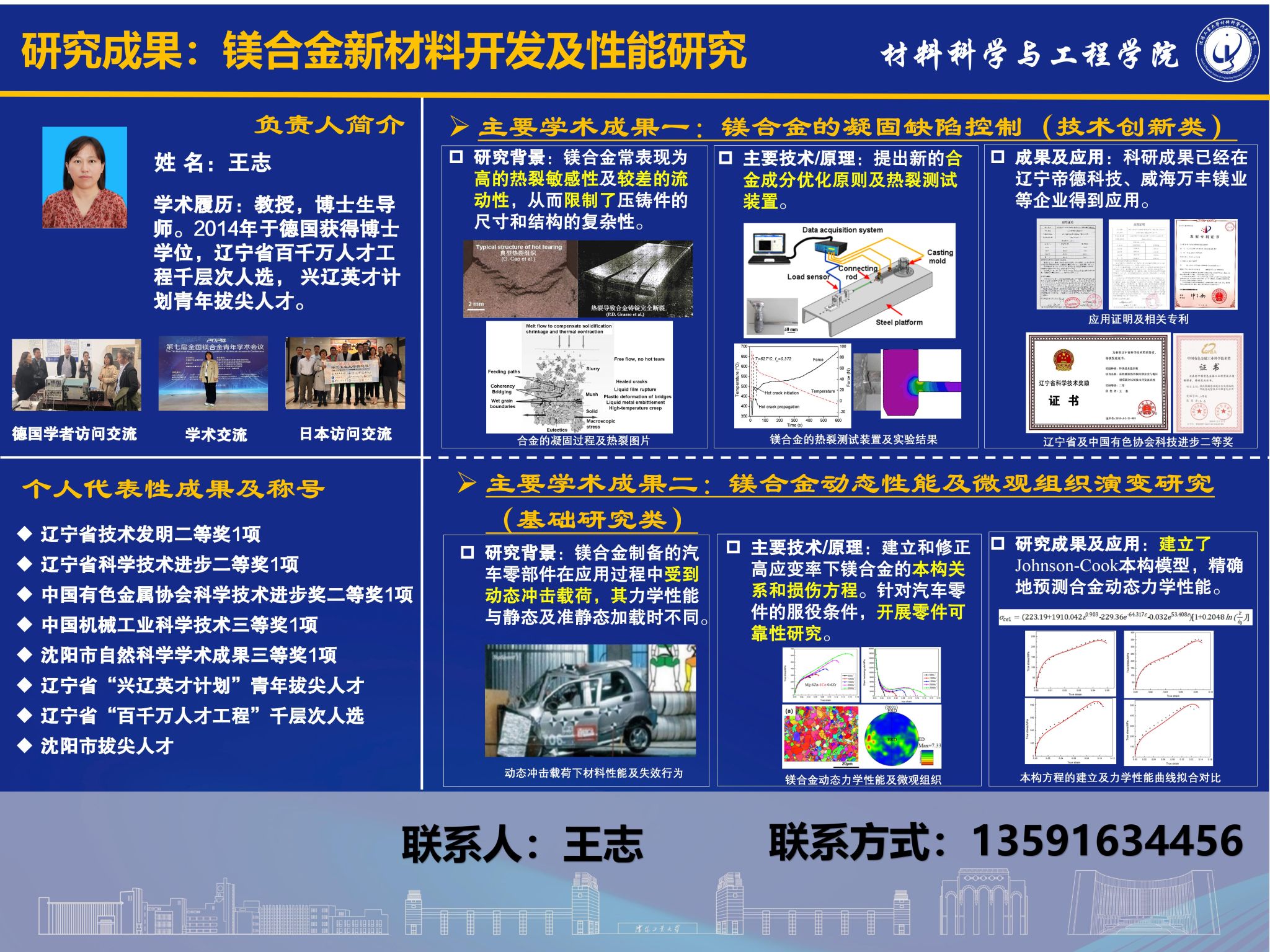Select the caption 本构方程的建立及力学性能曲线拟合对比
The width and height of the screenshot is (1270, 952).
(x=1120, y=777)
